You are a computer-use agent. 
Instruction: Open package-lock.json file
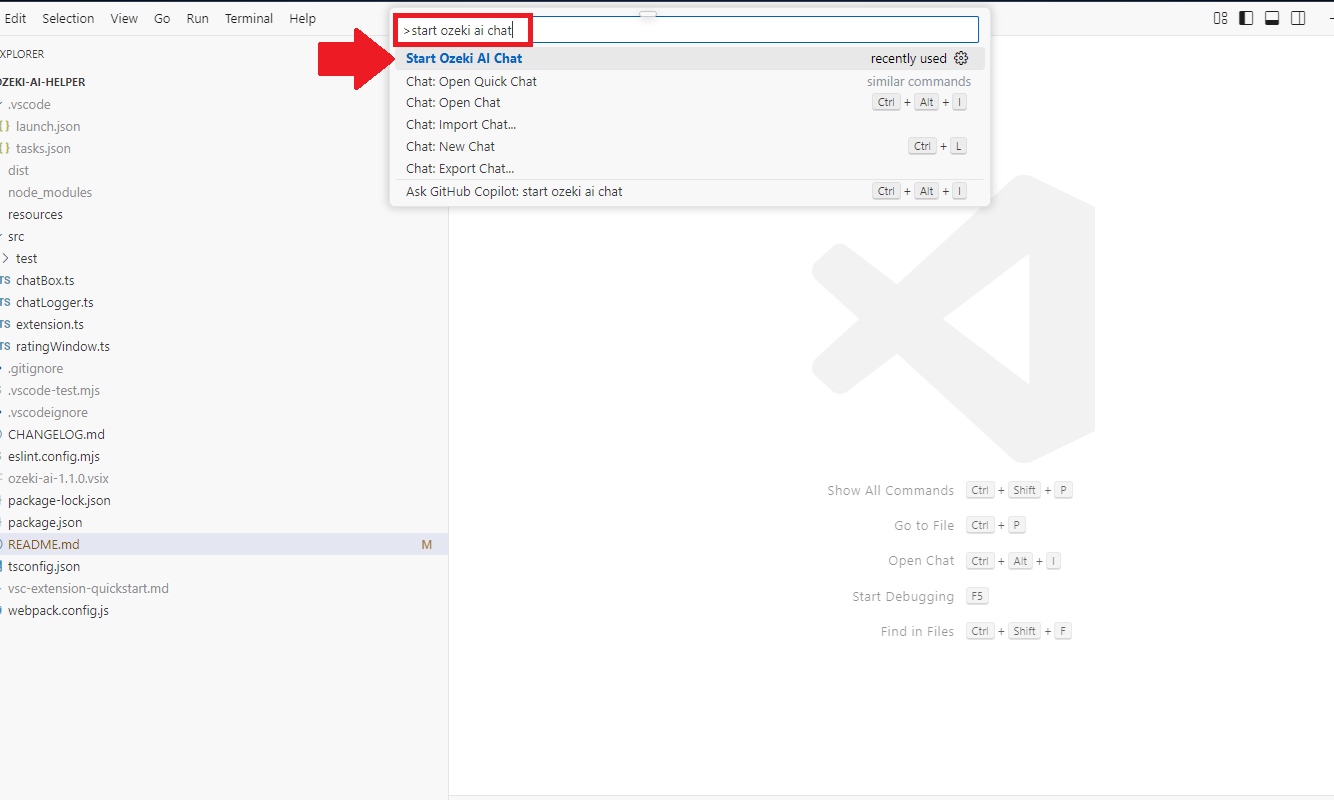point(224,500)
